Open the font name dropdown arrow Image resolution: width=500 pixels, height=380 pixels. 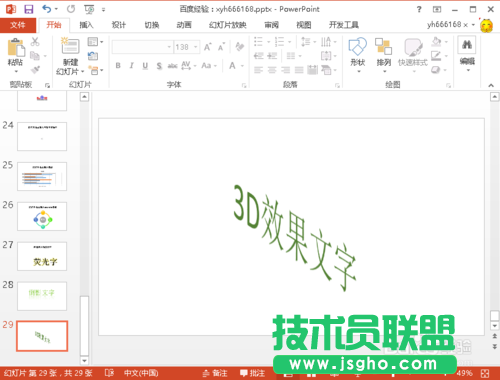[169, 47]
